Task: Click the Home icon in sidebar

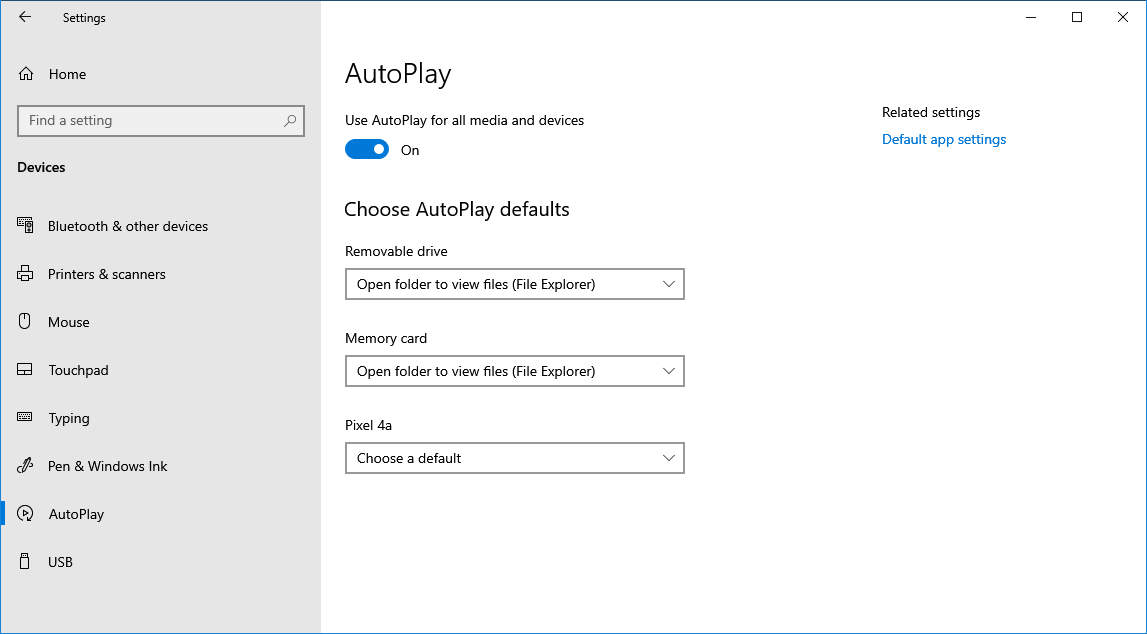Action: pos(26,74)
